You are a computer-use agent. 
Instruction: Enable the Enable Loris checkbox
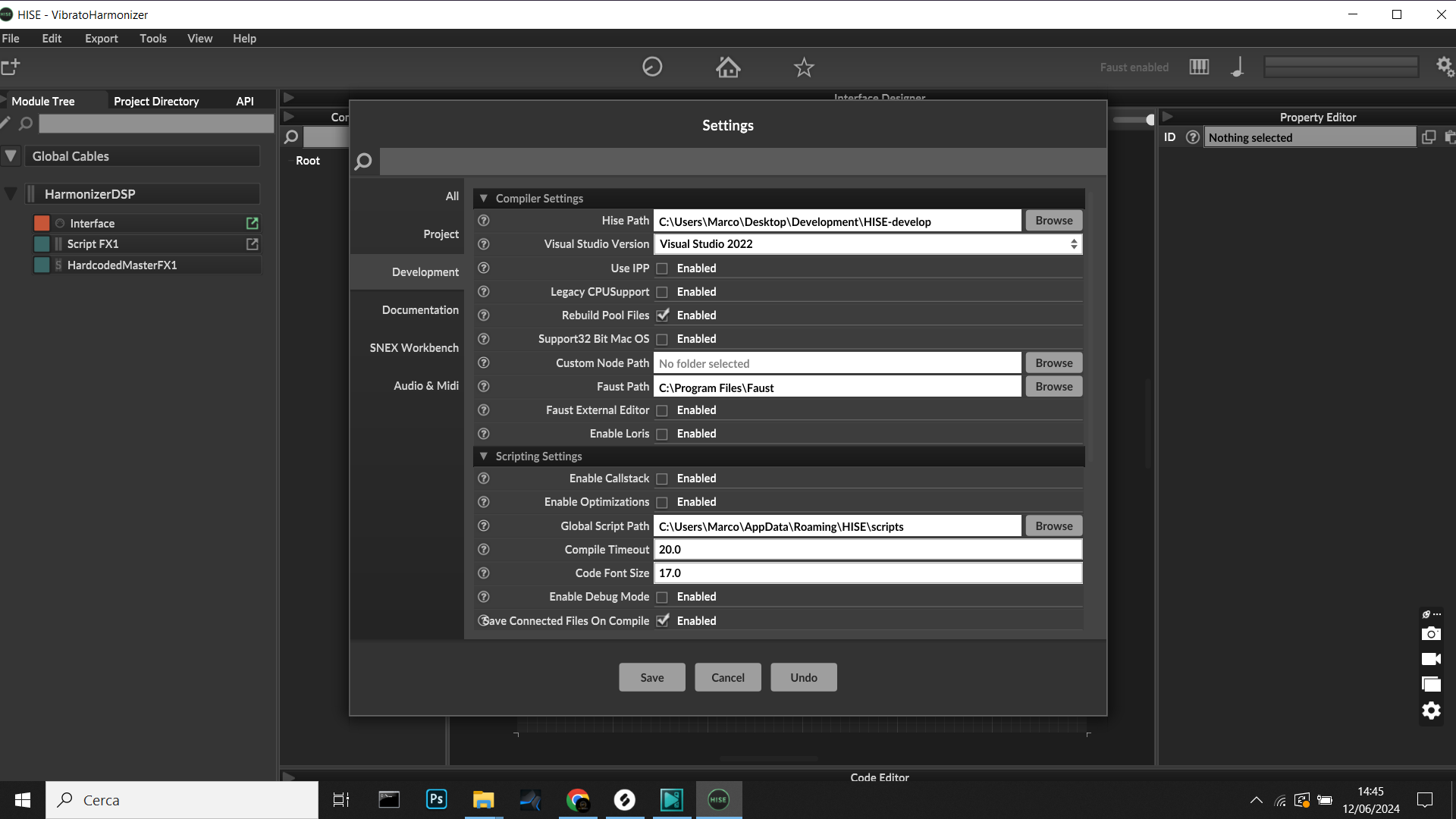(662, 434)
